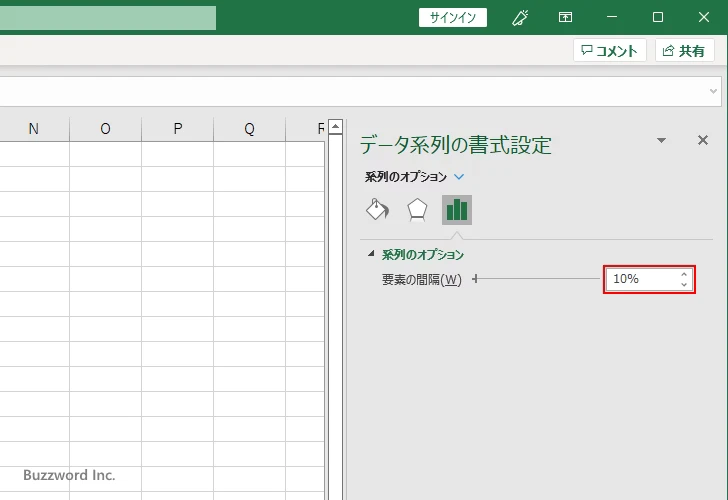This screenshot has height=500, width=728.
Task: Open the Fill & Line paint bucket tab
Action: 377,210
